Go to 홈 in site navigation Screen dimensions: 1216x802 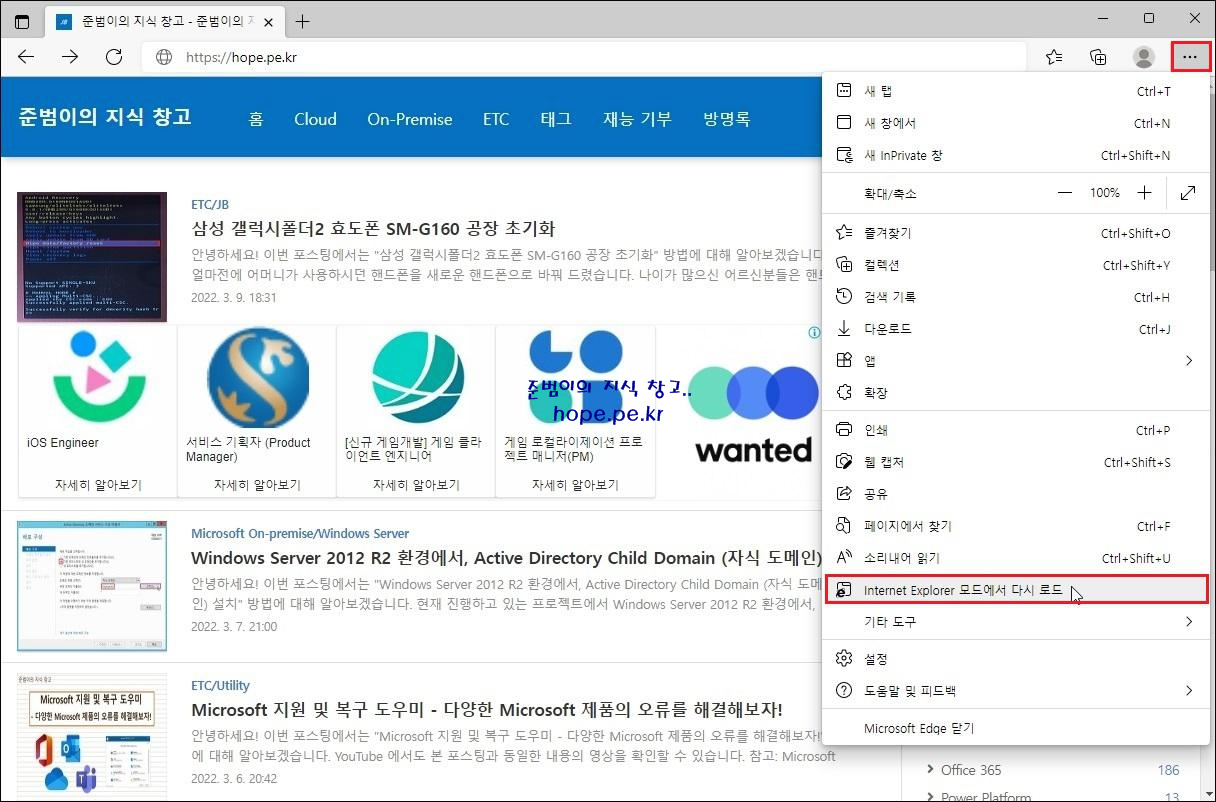pyautogui.click(x=256, y=119)
